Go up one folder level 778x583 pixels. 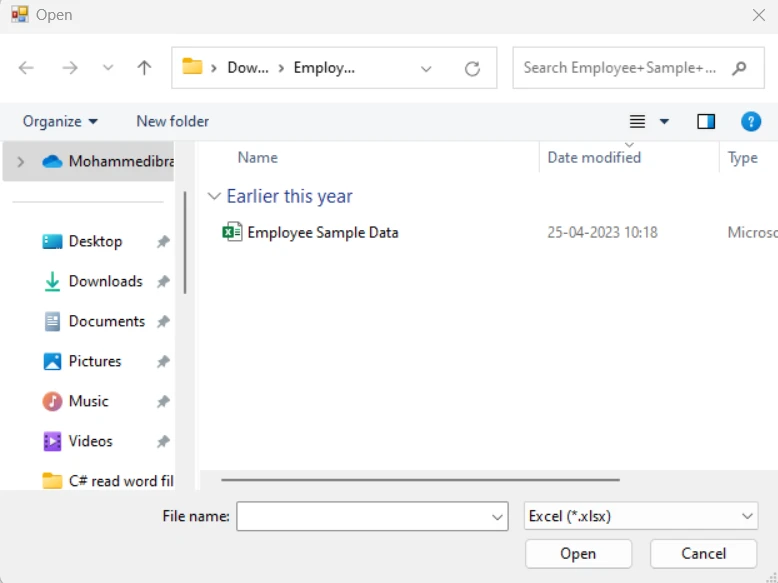click(144, 68)
